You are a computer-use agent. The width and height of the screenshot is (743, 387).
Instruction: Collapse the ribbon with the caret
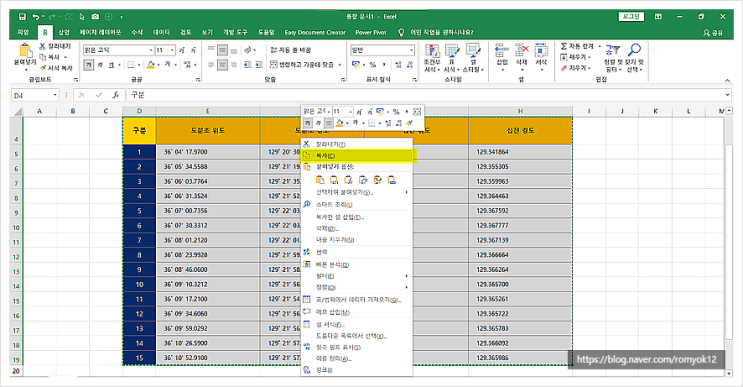728,81
